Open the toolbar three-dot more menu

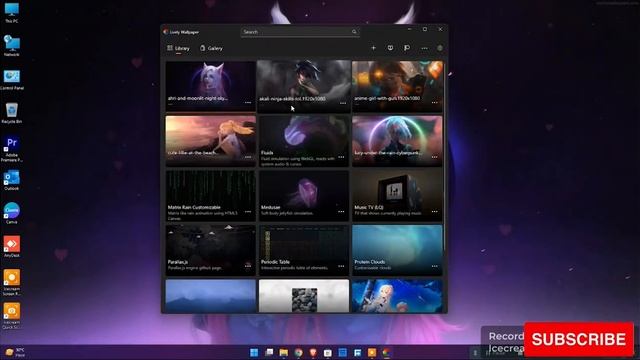[x=424, y=48]
